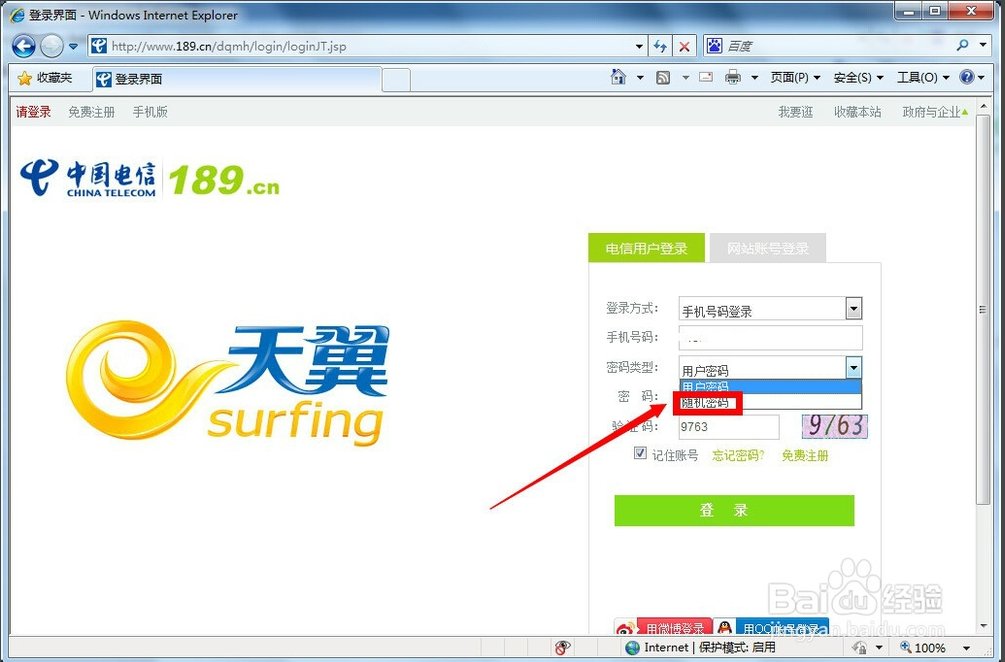Click the RSS feeds icon

[x=663, y=78]
